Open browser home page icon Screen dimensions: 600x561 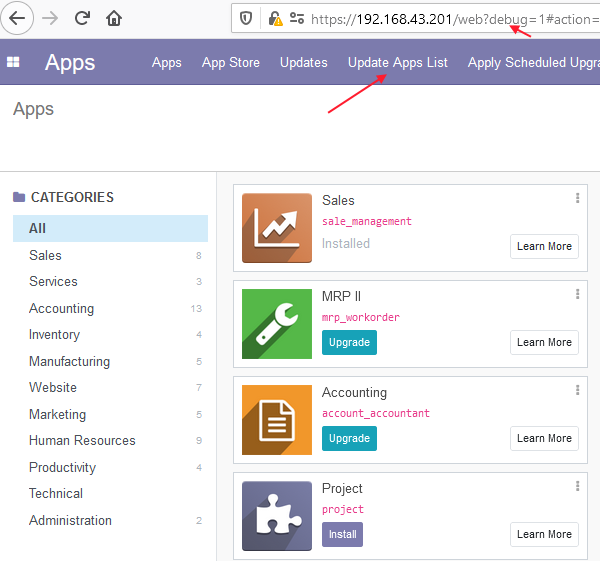[114, 18]
